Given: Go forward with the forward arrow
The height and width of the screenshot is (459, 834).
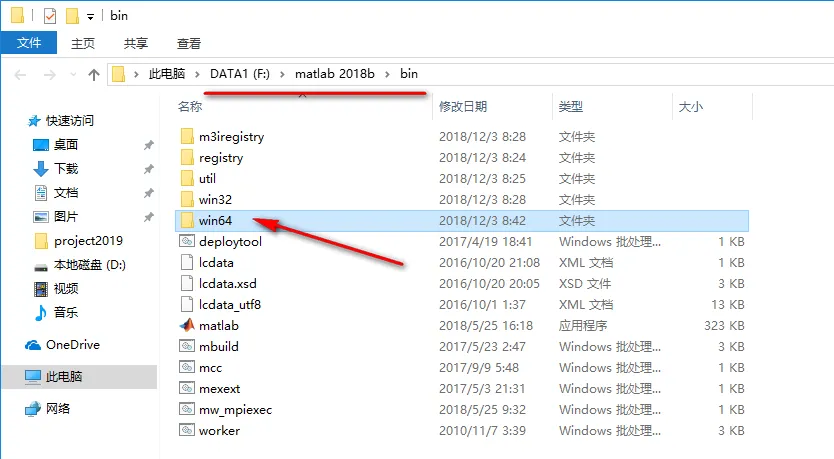Looking at the screenshot, I should click(x=49, y=75).
